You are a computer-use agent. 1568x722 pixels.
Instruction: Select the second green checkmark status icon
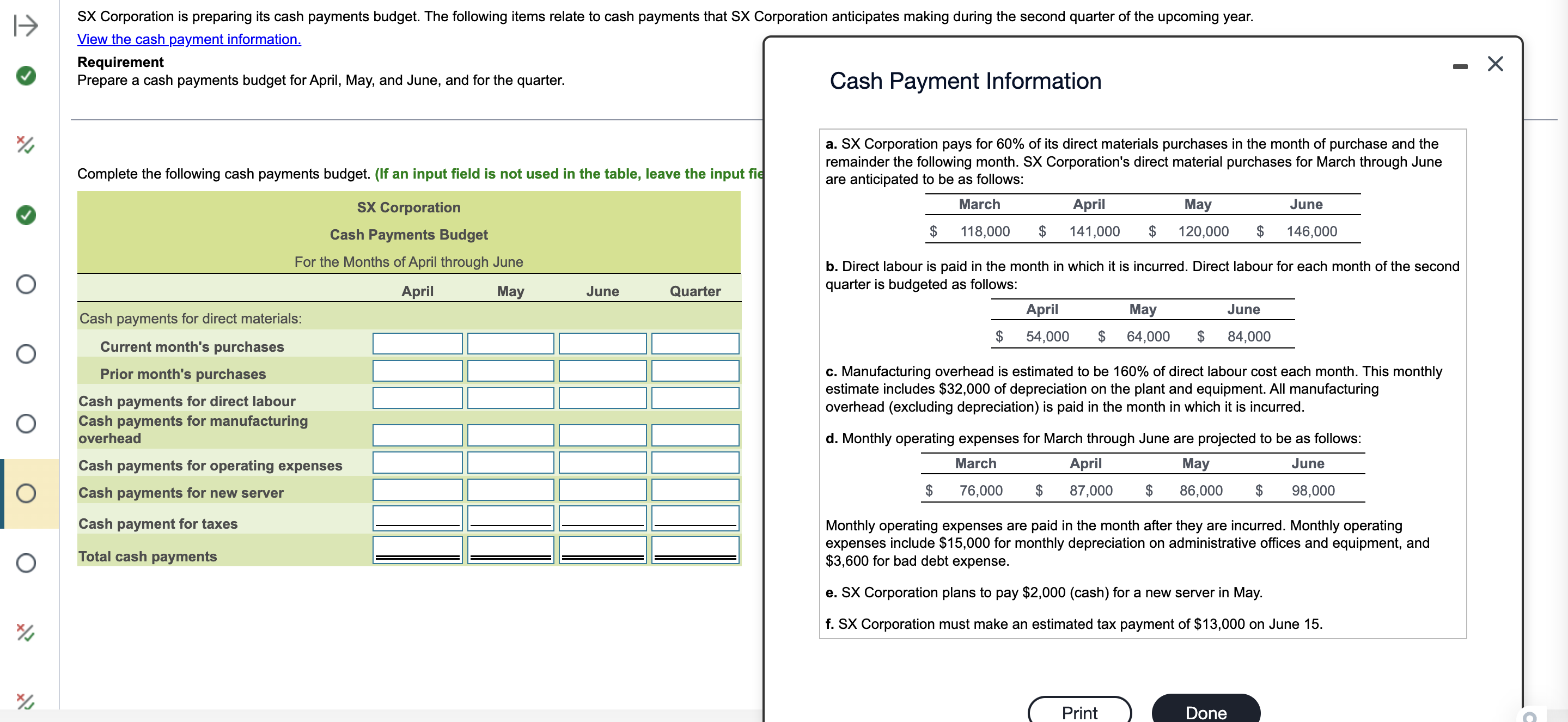26,215
